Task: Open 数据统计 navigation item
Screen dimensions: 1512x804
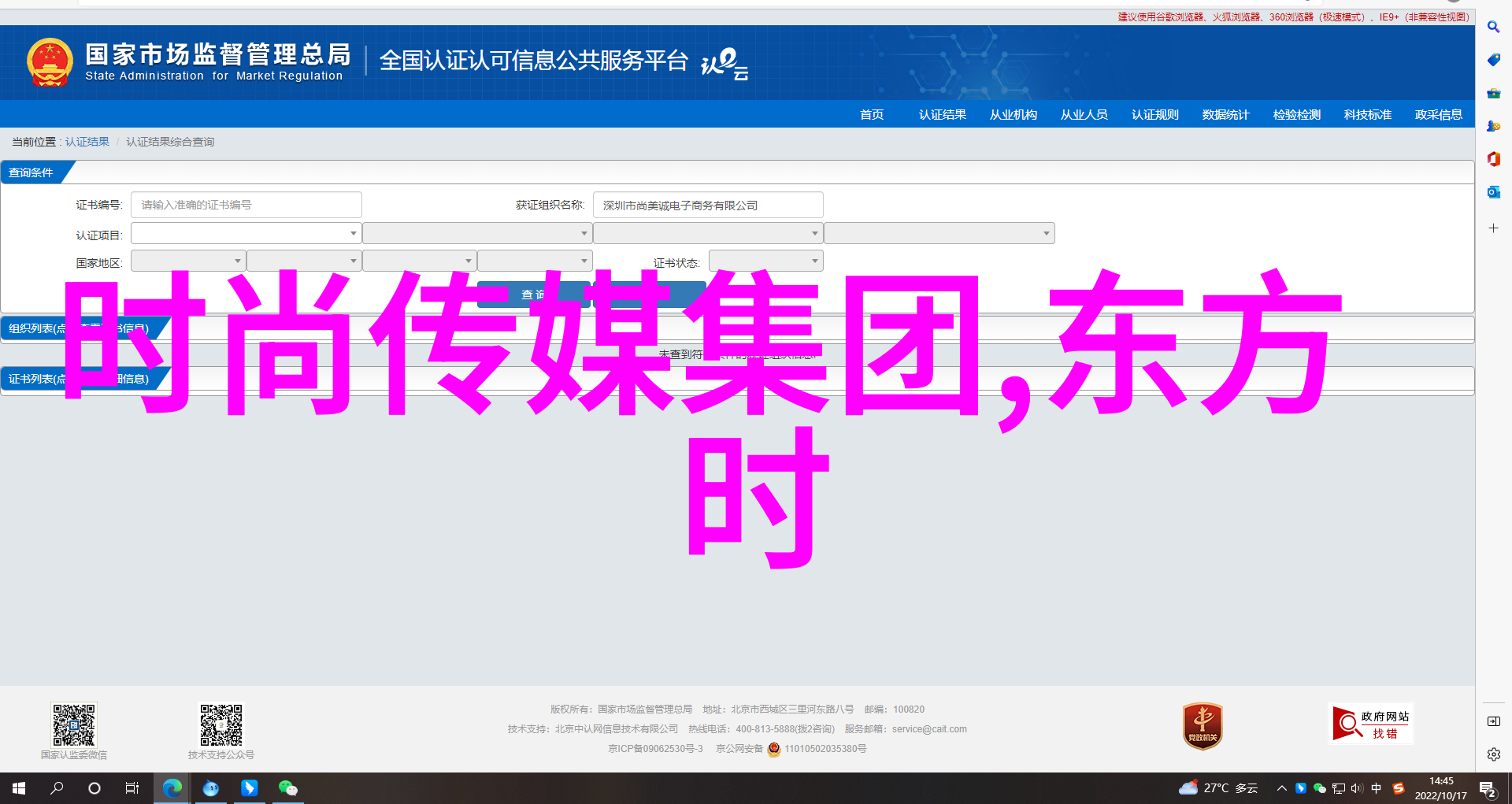Action: pyautogui.click(x=1226, y=115)
